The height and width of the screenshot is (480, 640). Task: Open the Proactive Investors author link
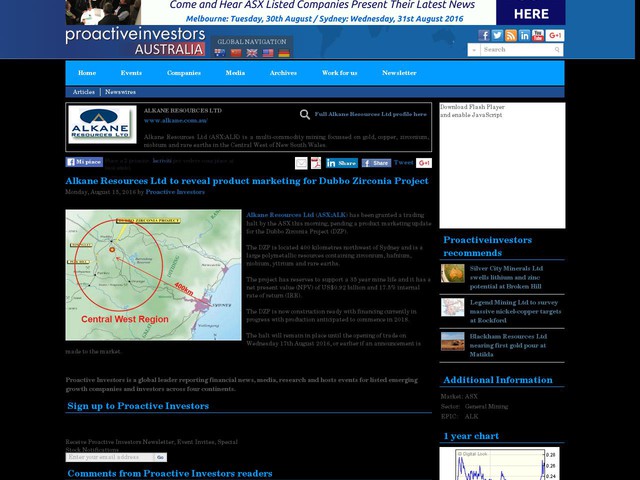pyautogui.click(x=175, y=192)
